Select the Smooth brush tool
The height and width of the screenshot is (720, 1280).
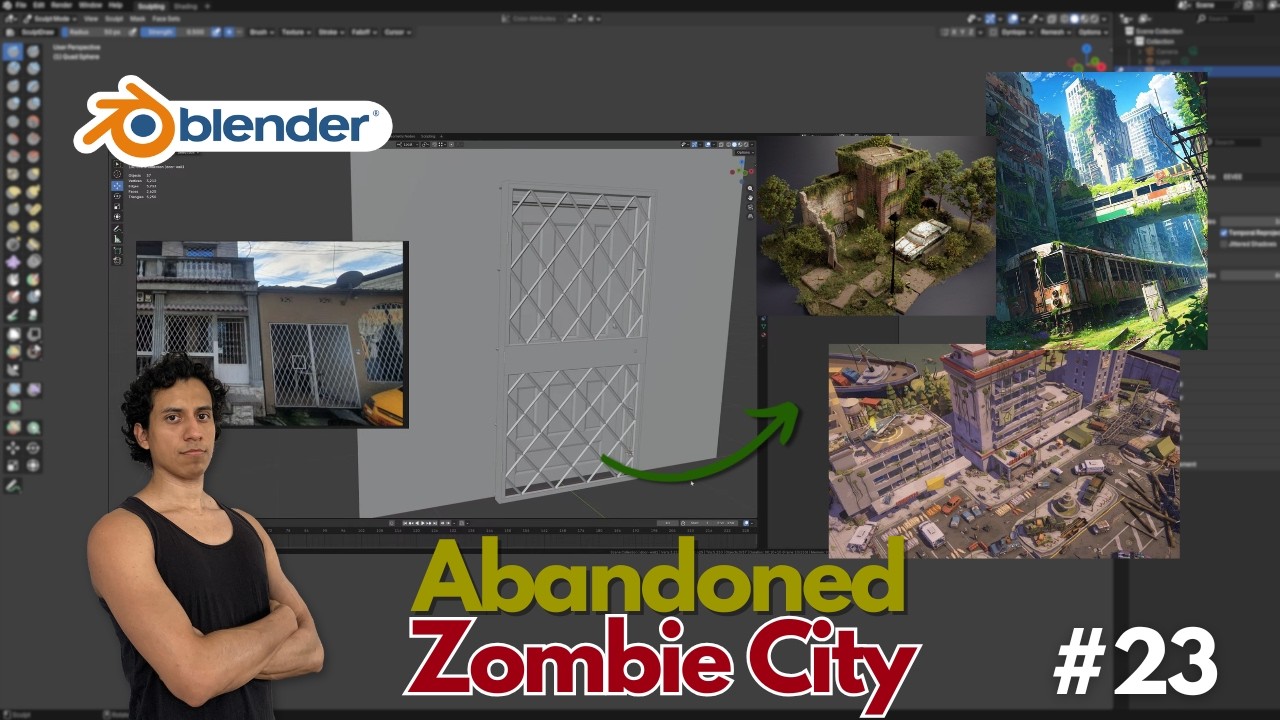coord(33,121)
